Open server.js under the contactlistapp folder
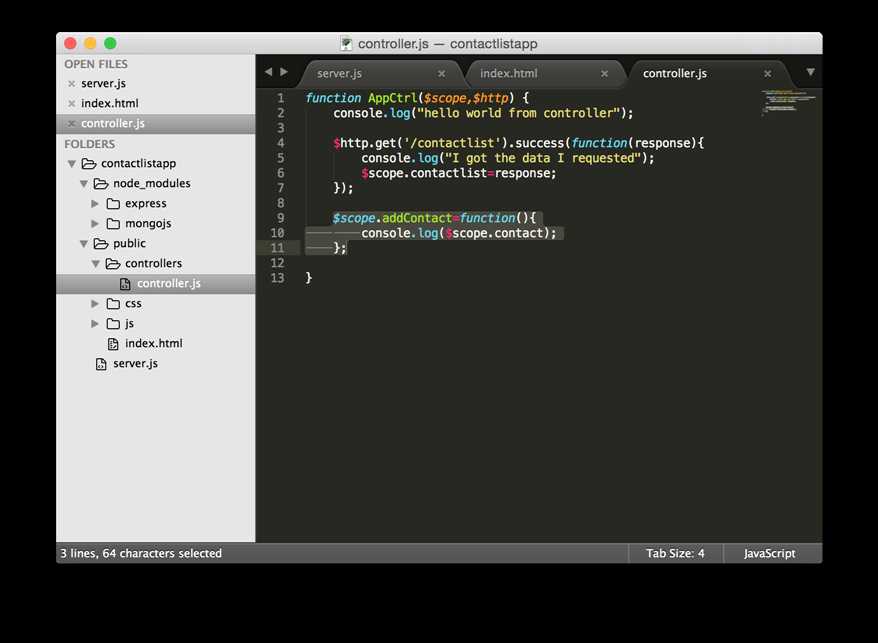Viewport: 878px width, 643px height. point(136,364)
